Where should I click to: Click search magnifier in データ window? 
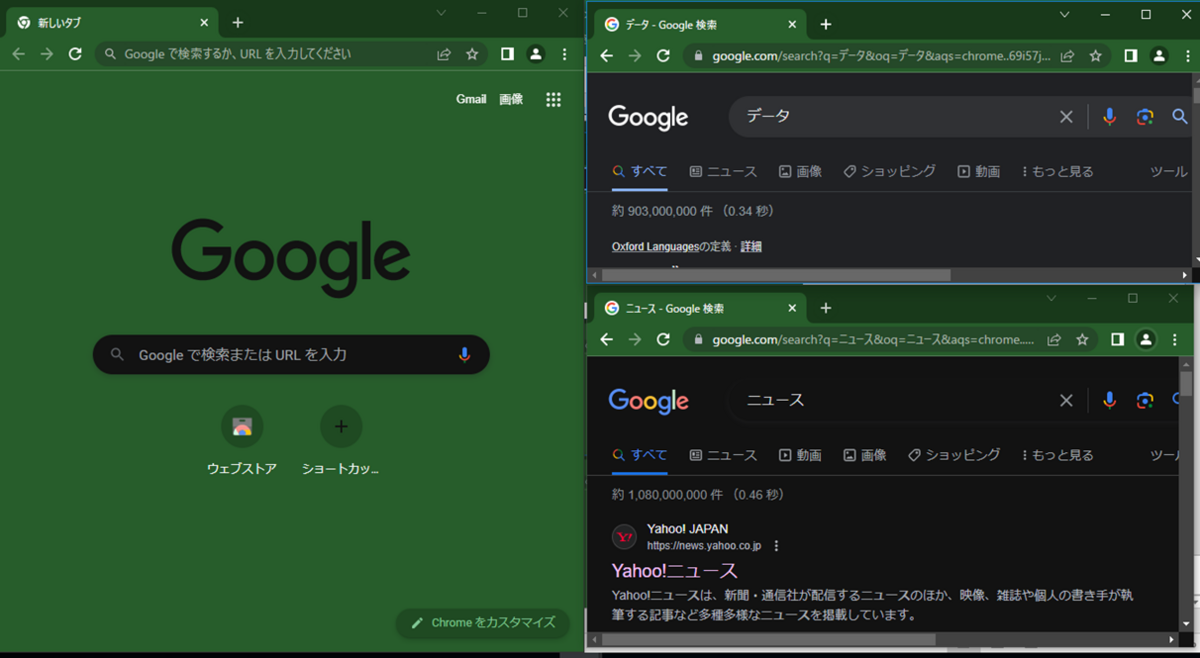[1180, 117]
